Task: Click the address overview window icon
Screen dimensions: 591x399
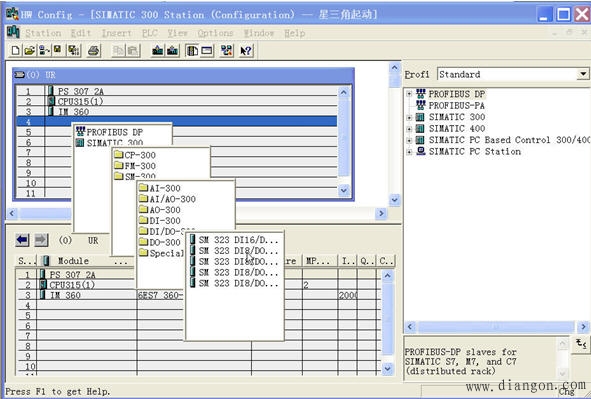Action: click(x=207, y=50)
